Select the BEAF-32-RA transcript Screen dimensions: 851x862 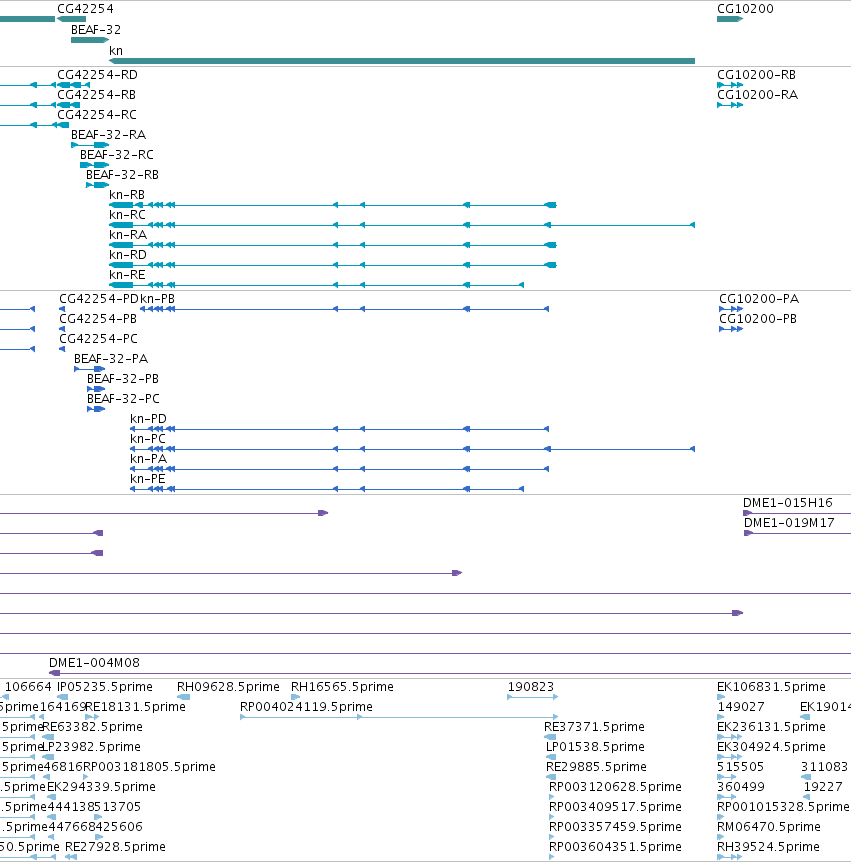[x=90, y=145]
